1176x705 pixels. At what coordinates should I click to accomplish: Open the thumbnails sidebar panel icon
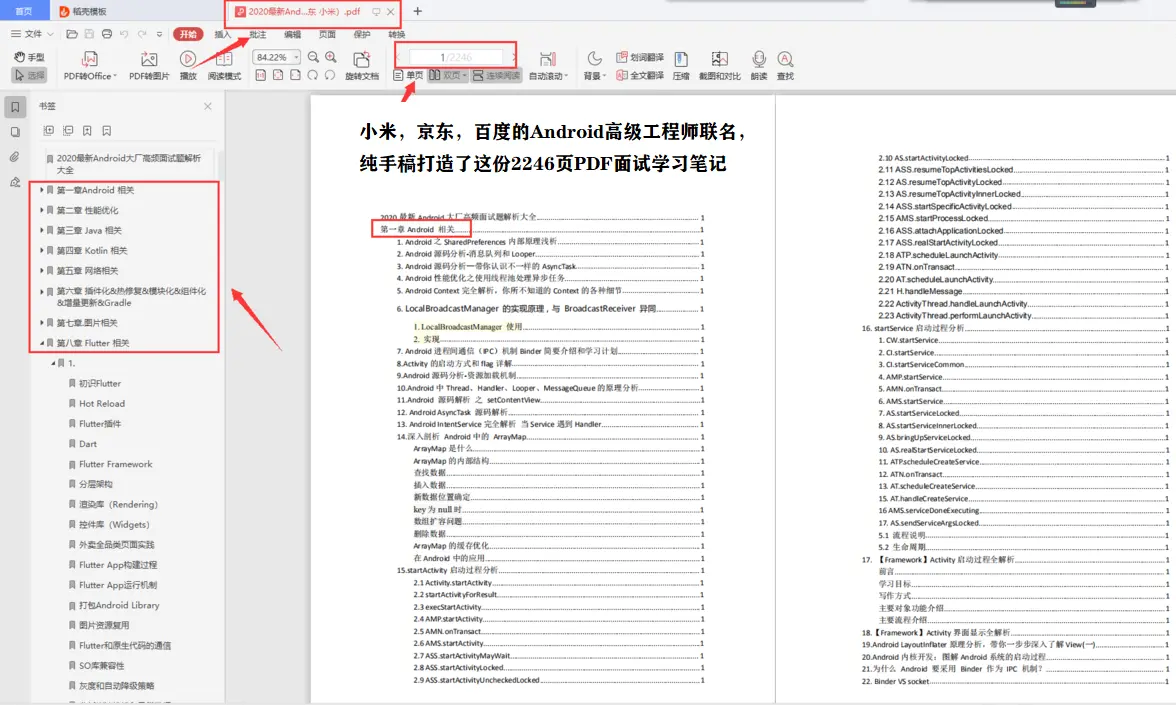pyautogui.click(x=15, y=132)
